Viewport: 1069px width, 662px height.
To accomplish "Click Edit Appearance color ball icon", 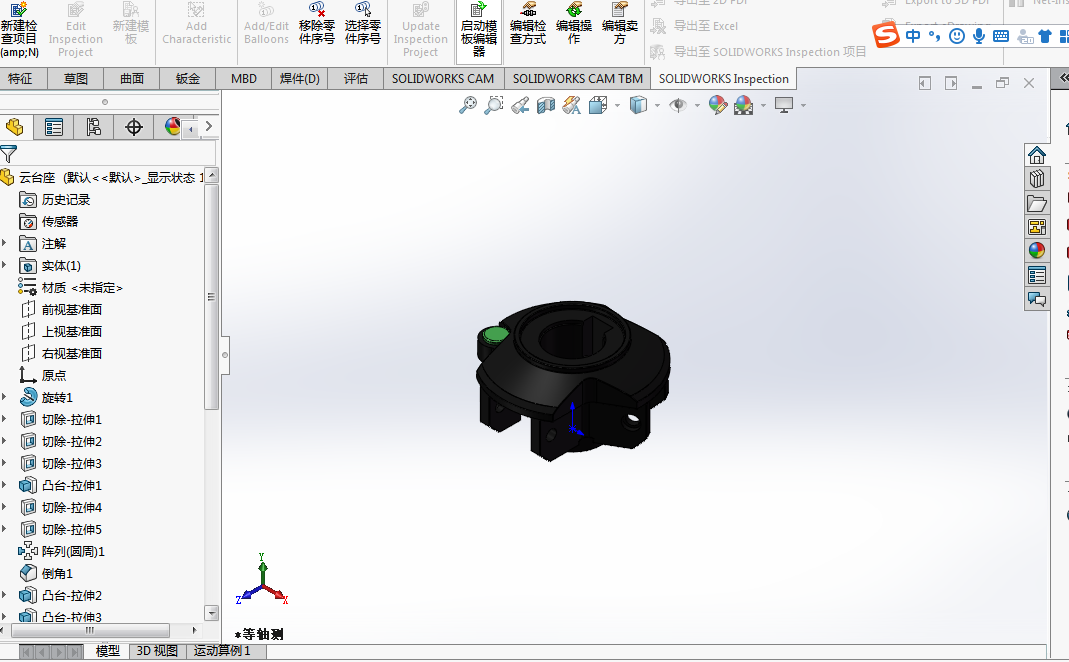I will click(717, 105).
